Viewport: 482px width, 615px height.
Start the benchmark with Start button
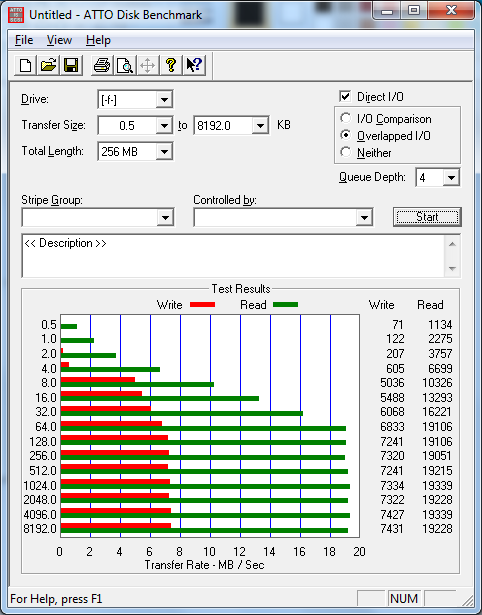tap(427, 217)
